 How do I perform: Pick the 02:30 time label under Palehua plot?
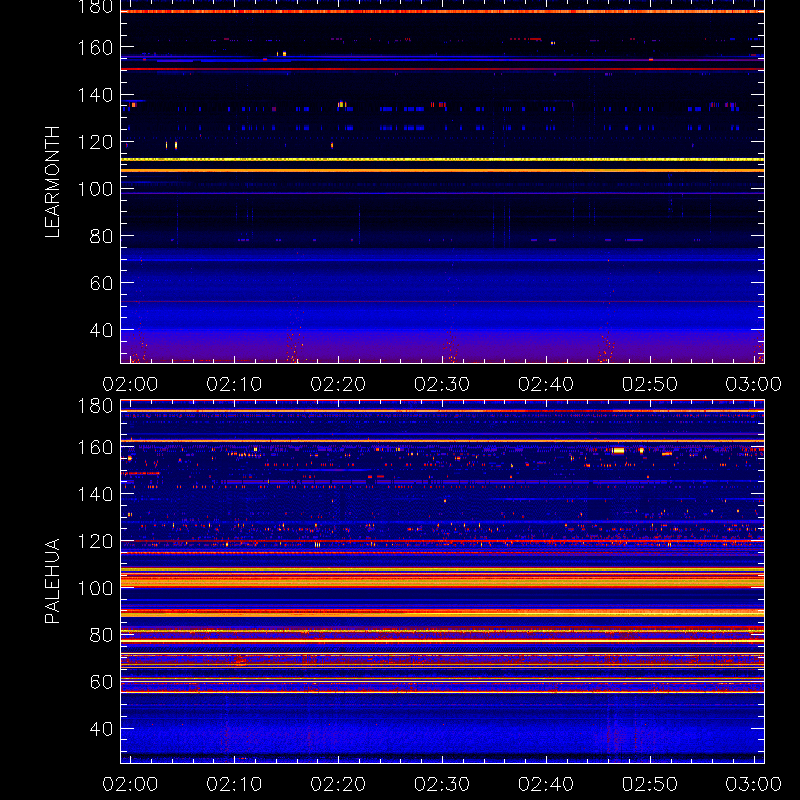442,784
